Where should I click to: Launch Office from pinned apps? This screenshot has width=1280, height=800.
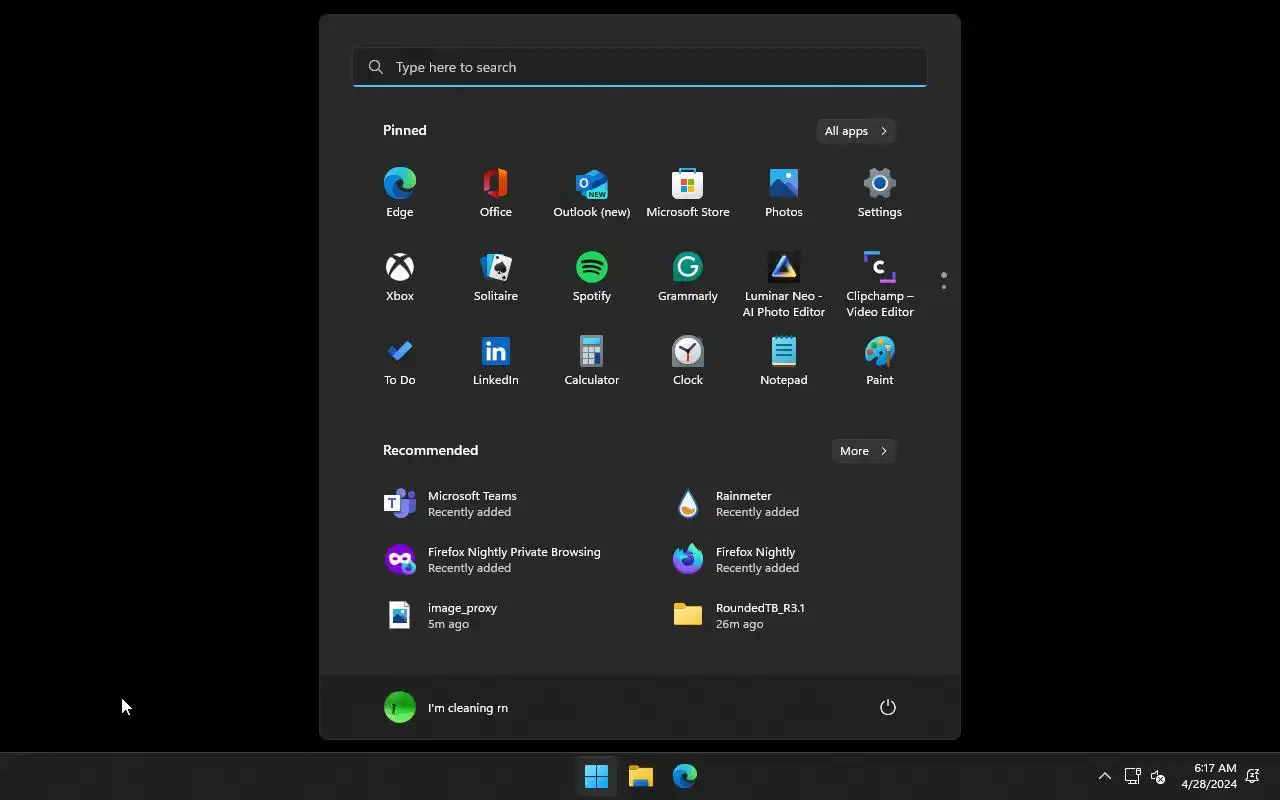point(496,193)
